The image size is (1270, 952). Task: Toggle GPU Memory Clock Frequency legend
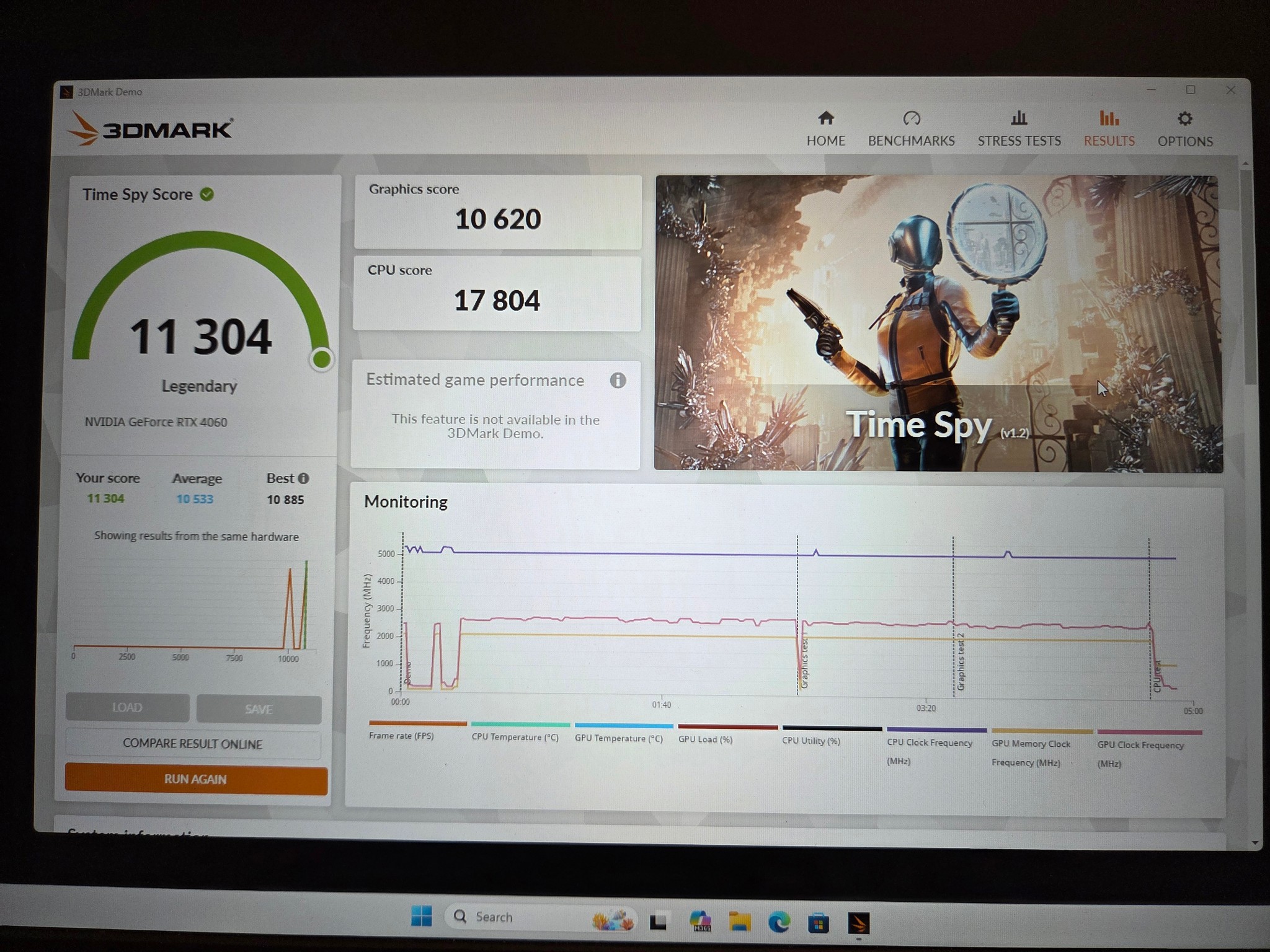click(x=1041, y=748)
